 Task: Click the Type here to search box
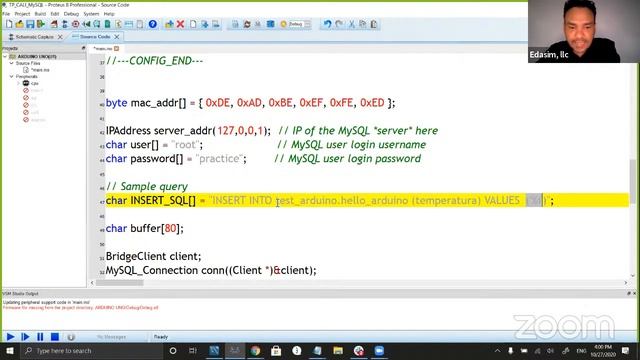click(x=92, y=351)
